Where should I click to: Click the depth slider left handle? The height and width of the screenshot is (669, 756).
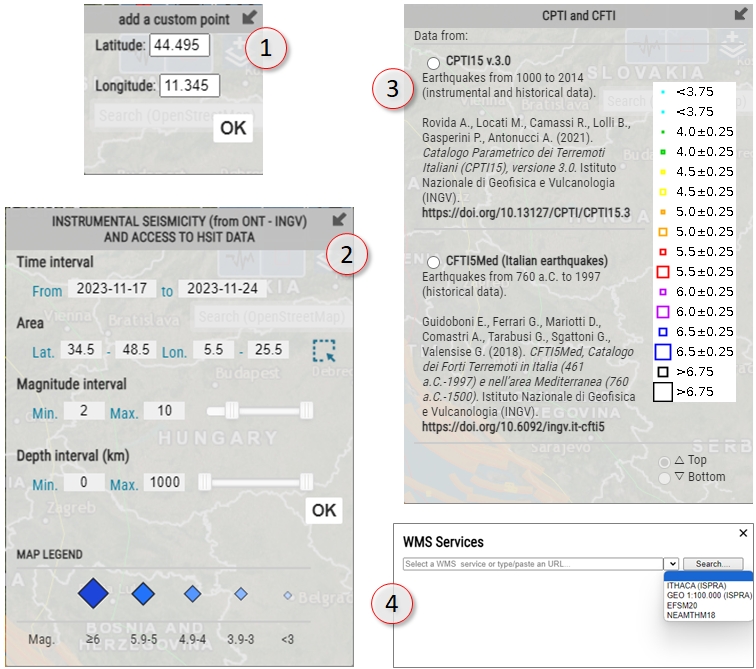[x=205, y=482]
